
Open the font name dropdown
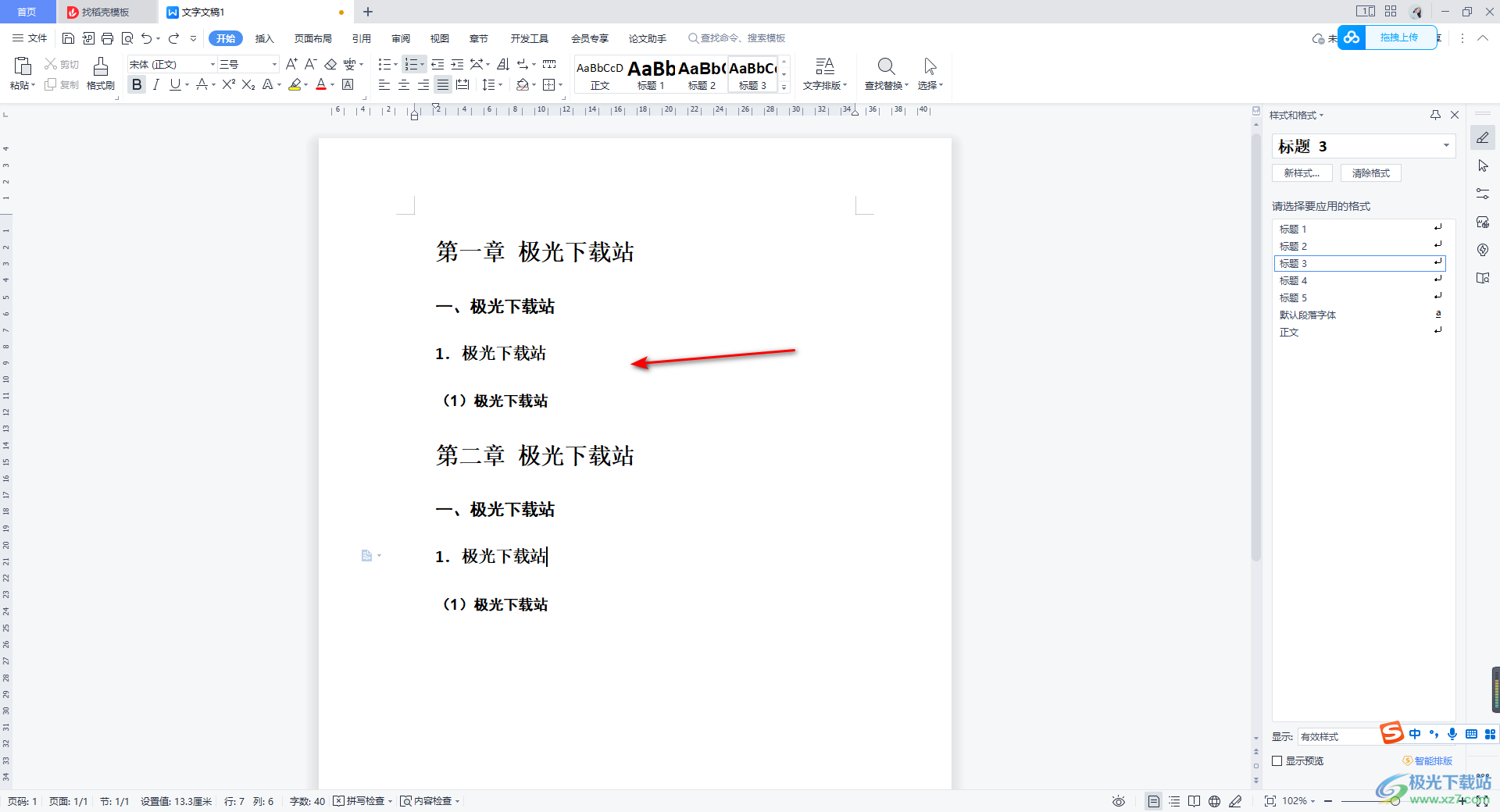212,64
